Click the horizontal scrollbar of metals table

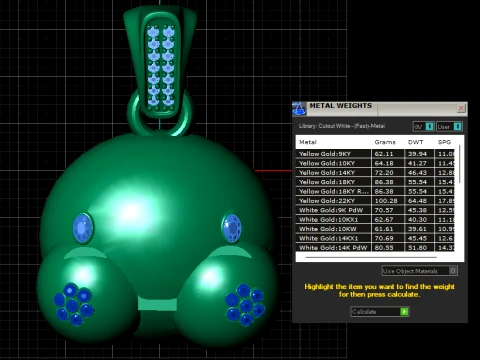(371, 257)
